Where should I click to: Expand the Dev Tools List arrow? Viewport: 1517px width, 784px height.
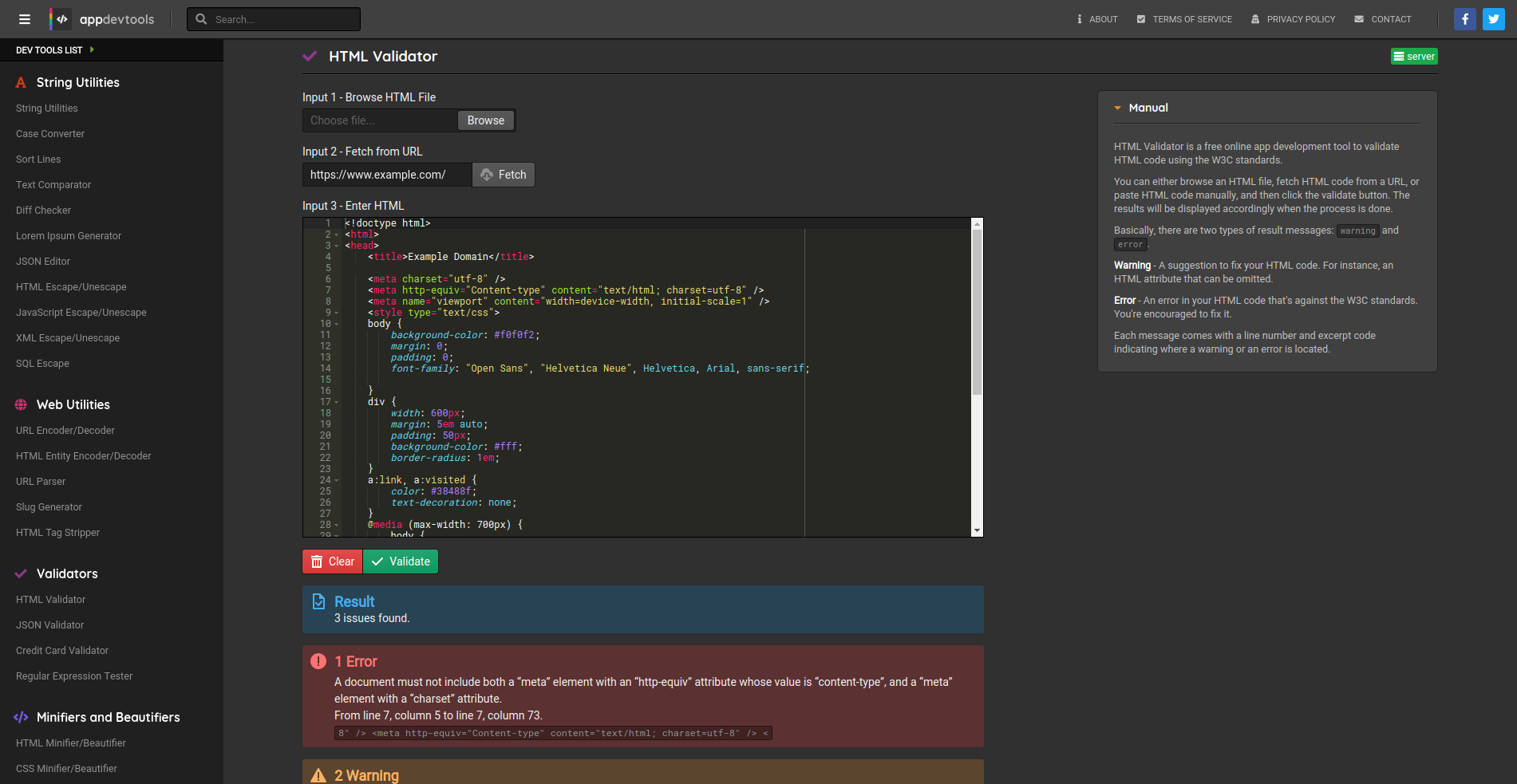(x=92, y=49)
